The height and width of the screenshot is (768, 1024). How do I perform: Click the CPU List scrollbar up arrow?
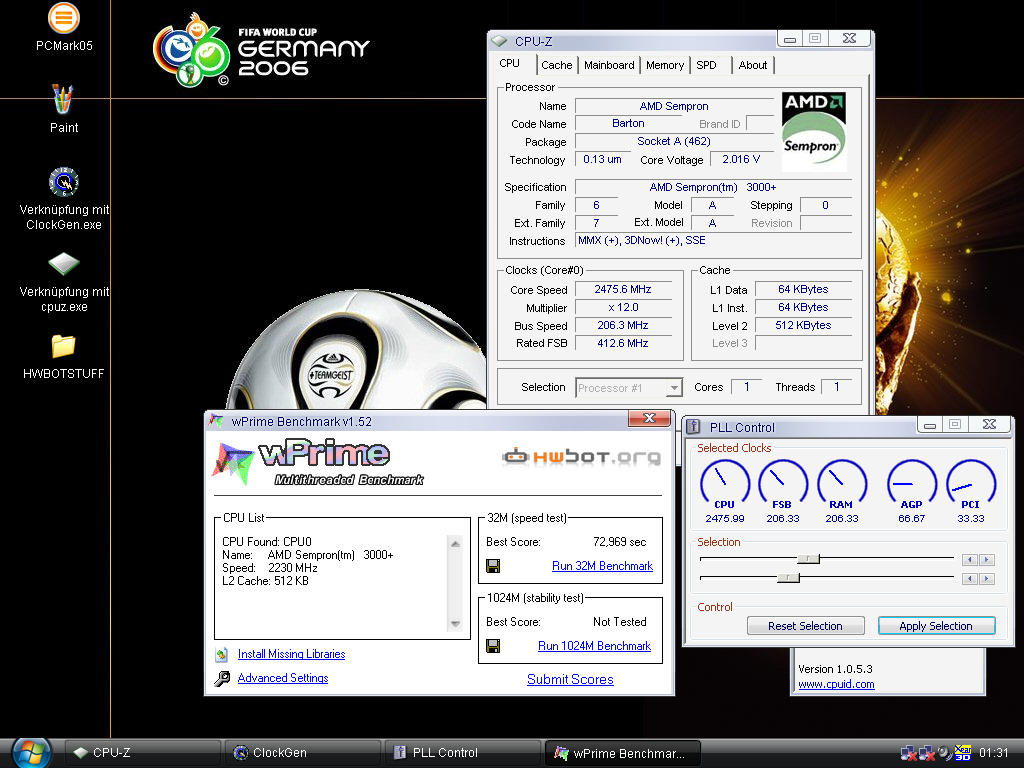pyautogui.click(x=455, y=543)
